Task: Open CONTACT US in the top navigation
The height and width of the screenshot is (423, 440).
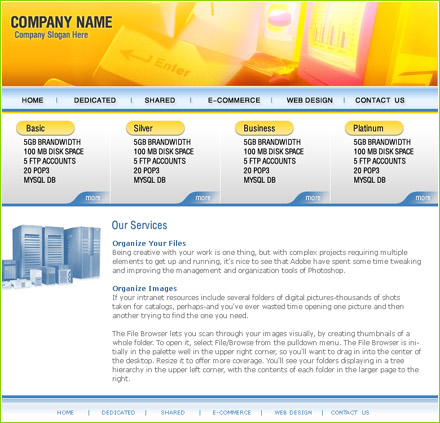Action: click(380, 100)
